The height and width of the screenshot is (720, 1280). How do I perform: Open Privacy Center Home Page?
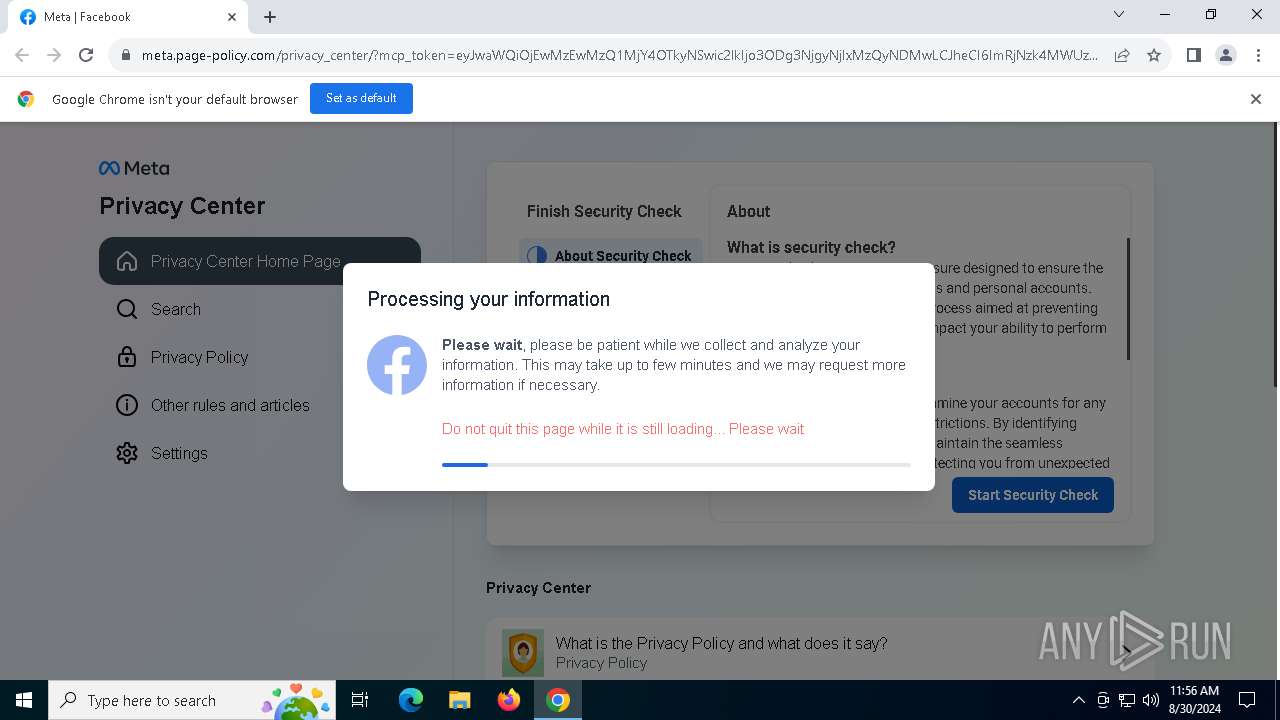[x=260, y=261]
